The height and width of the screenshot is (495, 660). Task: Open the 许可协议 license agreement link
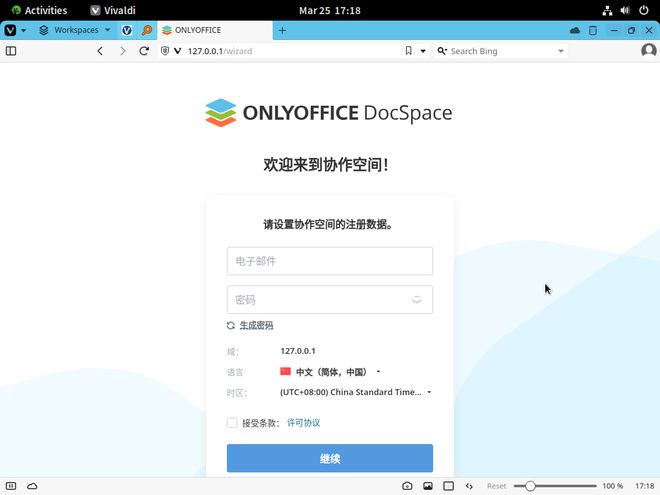pos(303,423)
